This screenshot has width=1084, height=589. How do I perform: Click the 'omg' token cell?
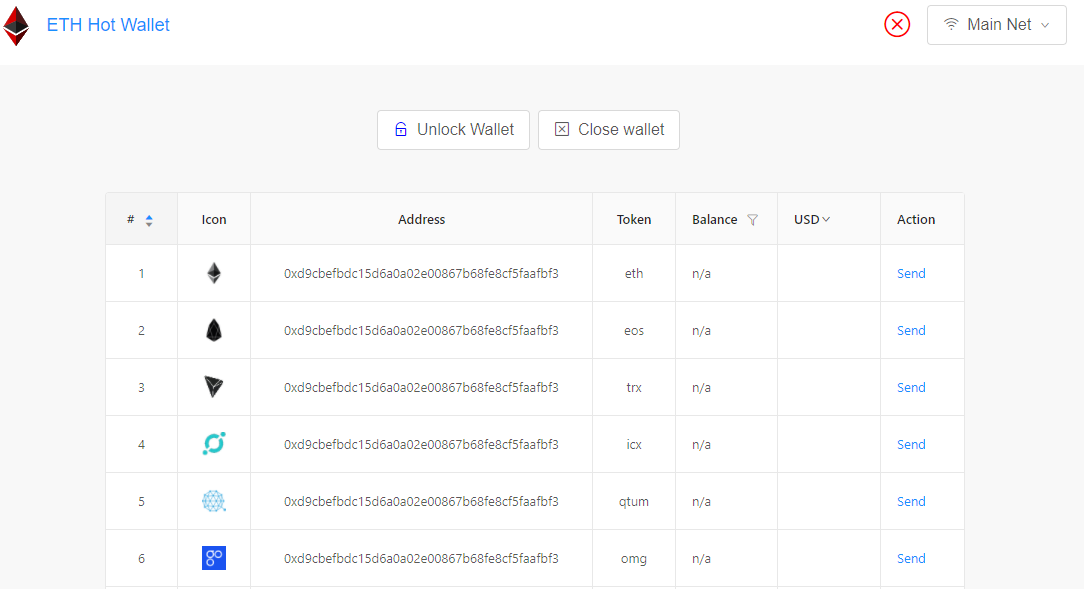pyautogui.click(x=634, y=559)
